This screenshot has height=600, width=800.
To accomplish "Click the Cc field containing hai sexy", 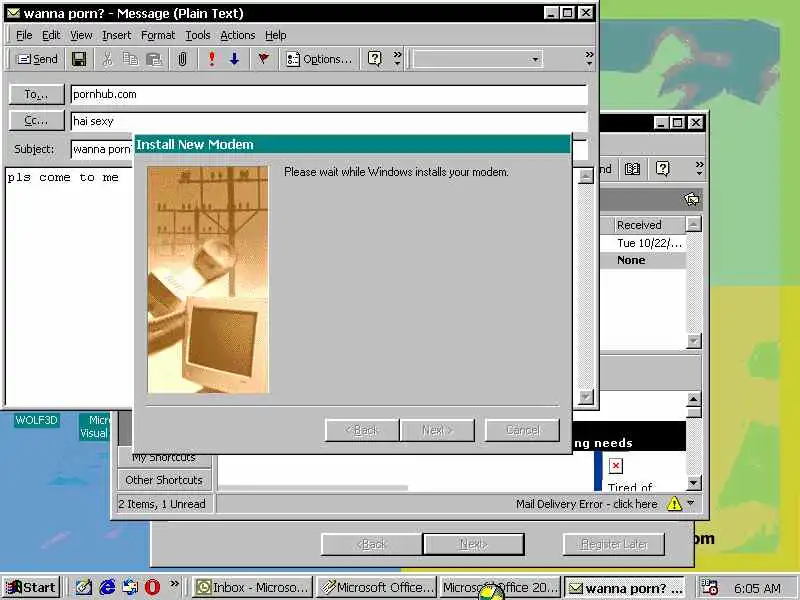I will click(329, 121).
